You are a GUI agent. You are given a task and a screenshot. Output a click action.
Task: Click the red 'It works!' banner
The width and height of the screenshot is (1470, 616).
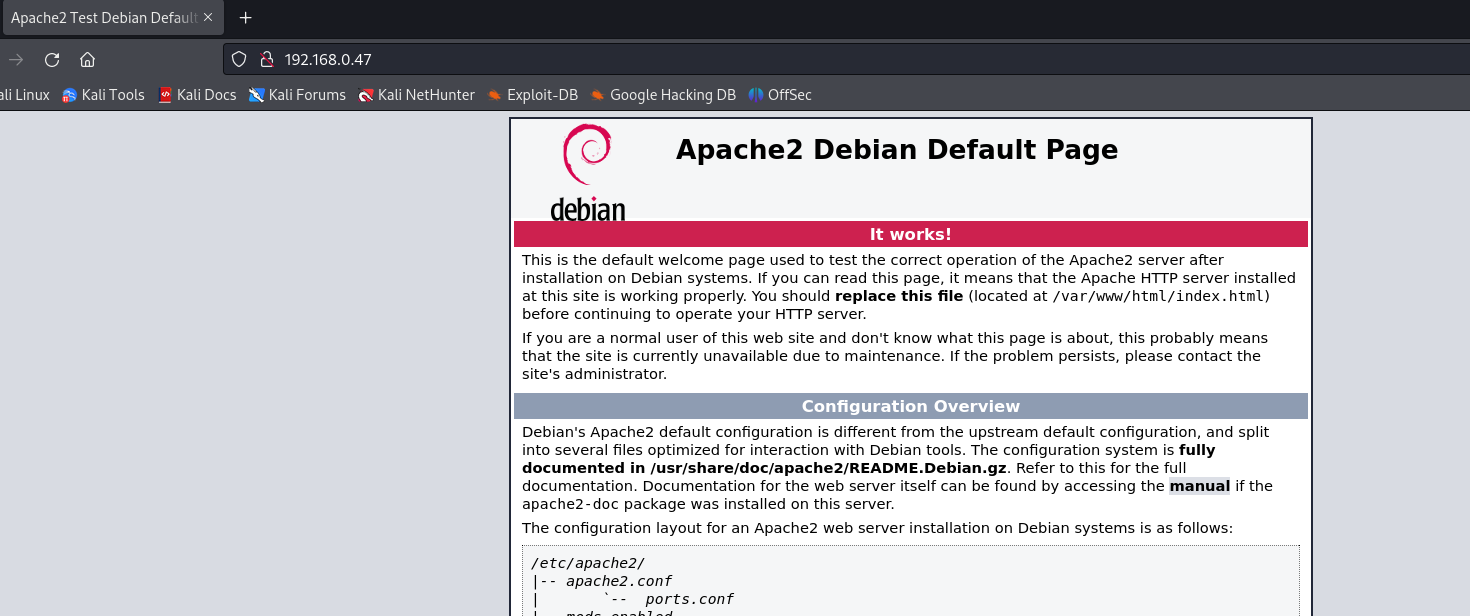pyautogui.click(x=911, y=234)
